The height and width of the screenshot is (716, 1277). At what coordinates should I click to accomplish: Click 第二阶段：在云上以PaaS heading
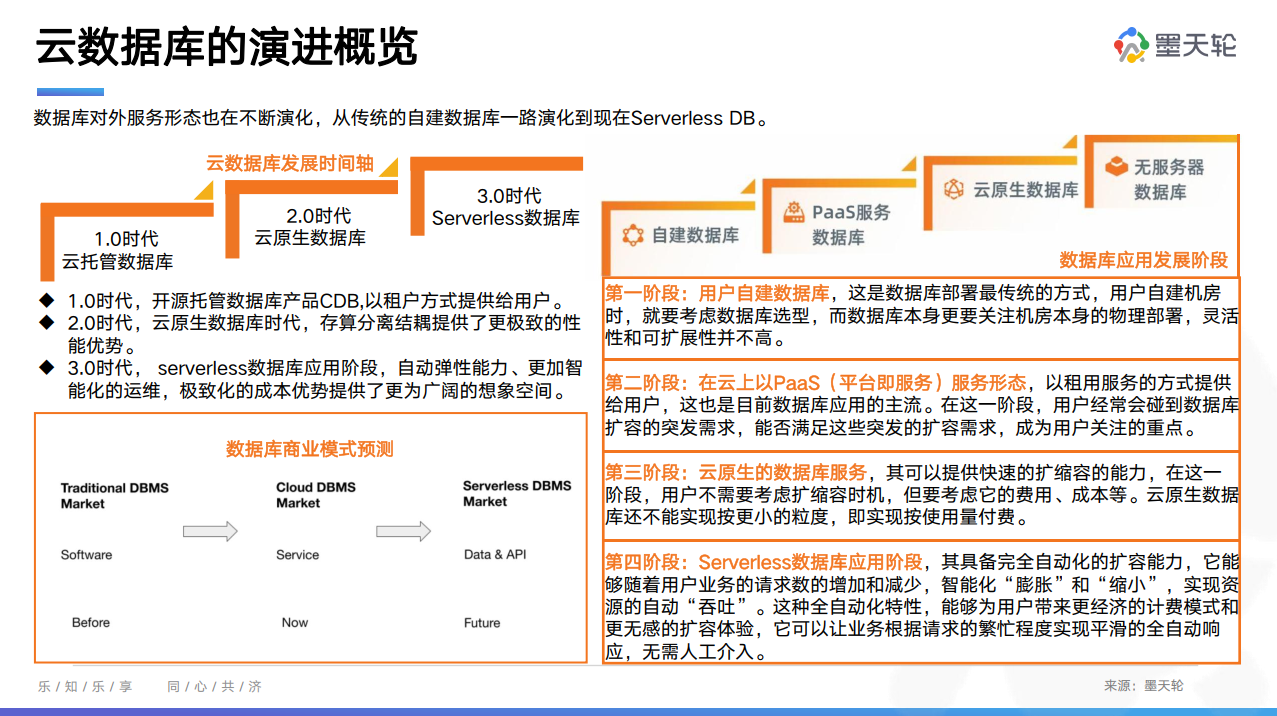(815, 383)
